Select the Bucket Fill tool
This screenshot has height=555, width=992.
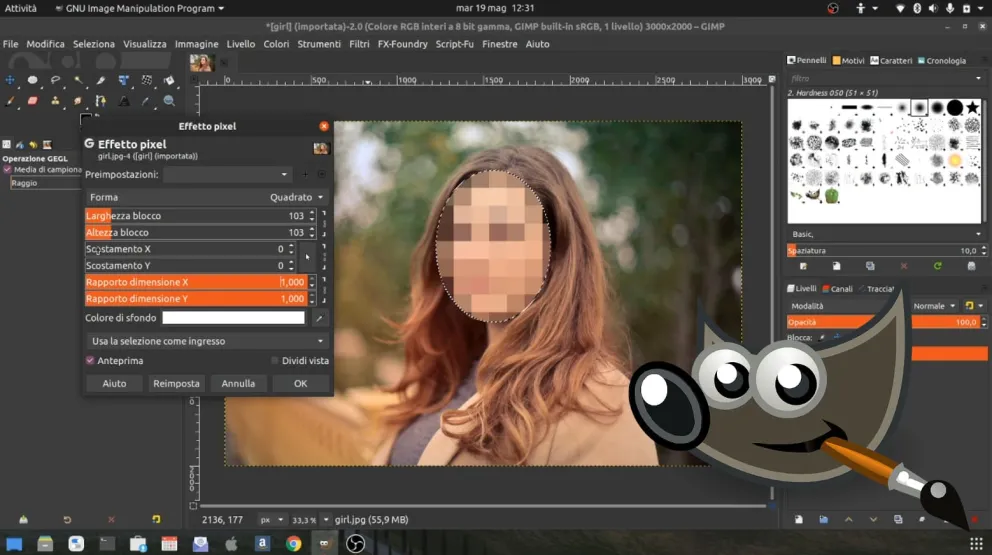169,80
